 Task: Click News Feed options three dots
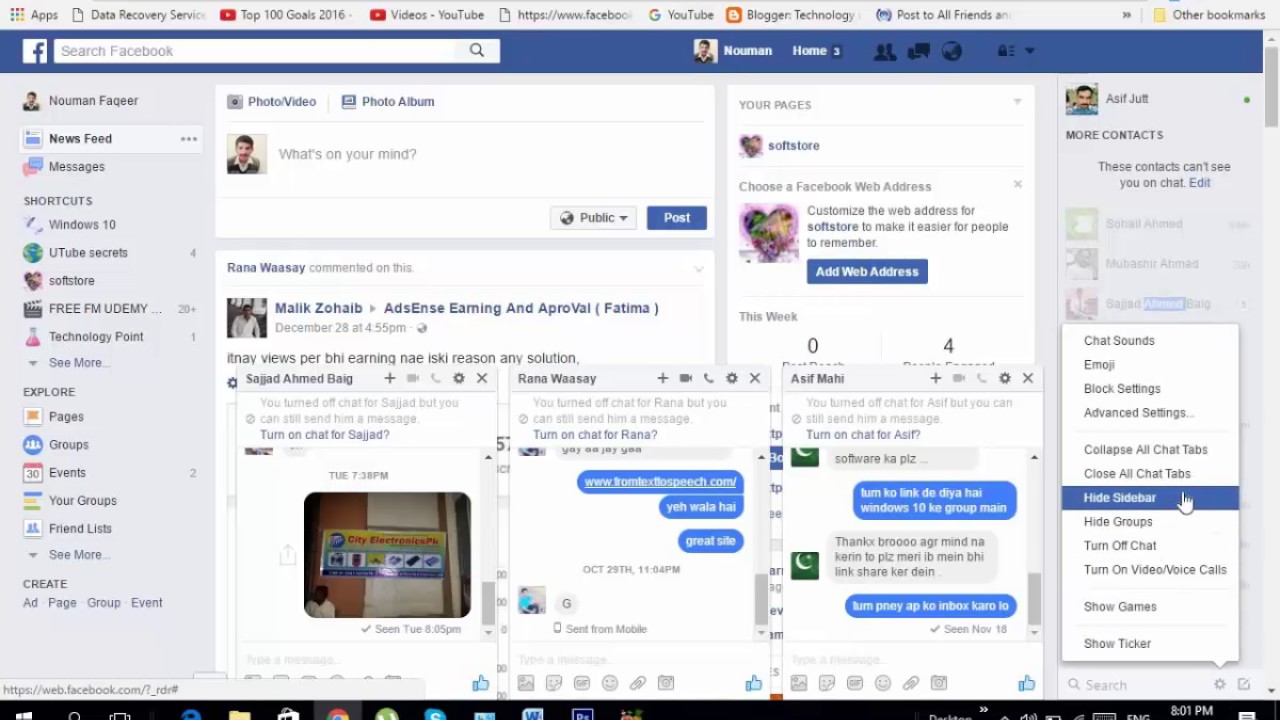tap(189, 139)
